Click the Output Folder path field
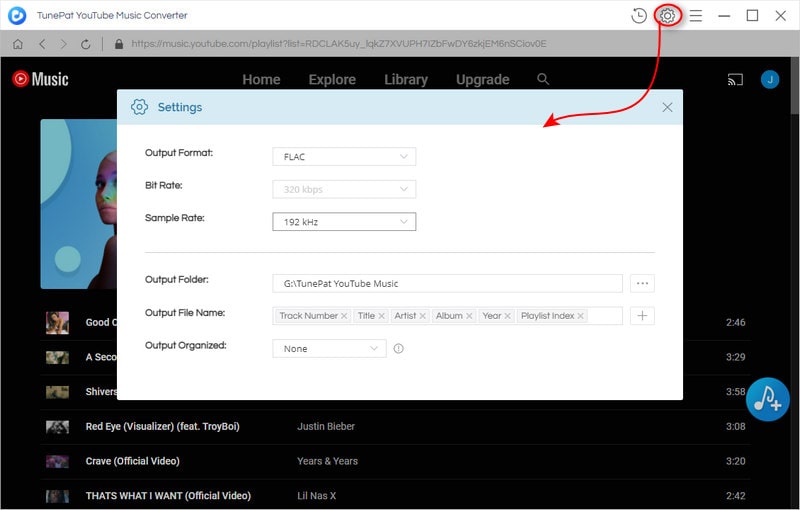 pyautogui.click(x=447, y=284)
